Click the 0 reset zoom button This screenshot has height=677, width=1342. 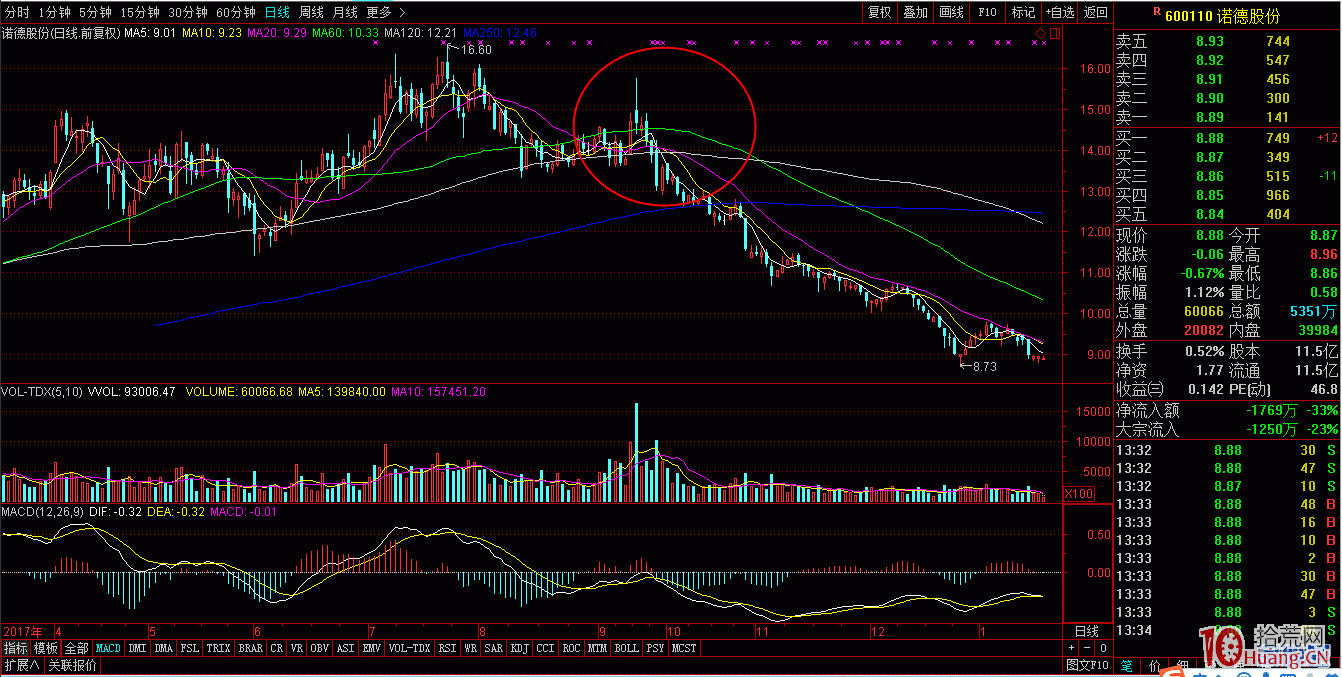pos(1103,648)
